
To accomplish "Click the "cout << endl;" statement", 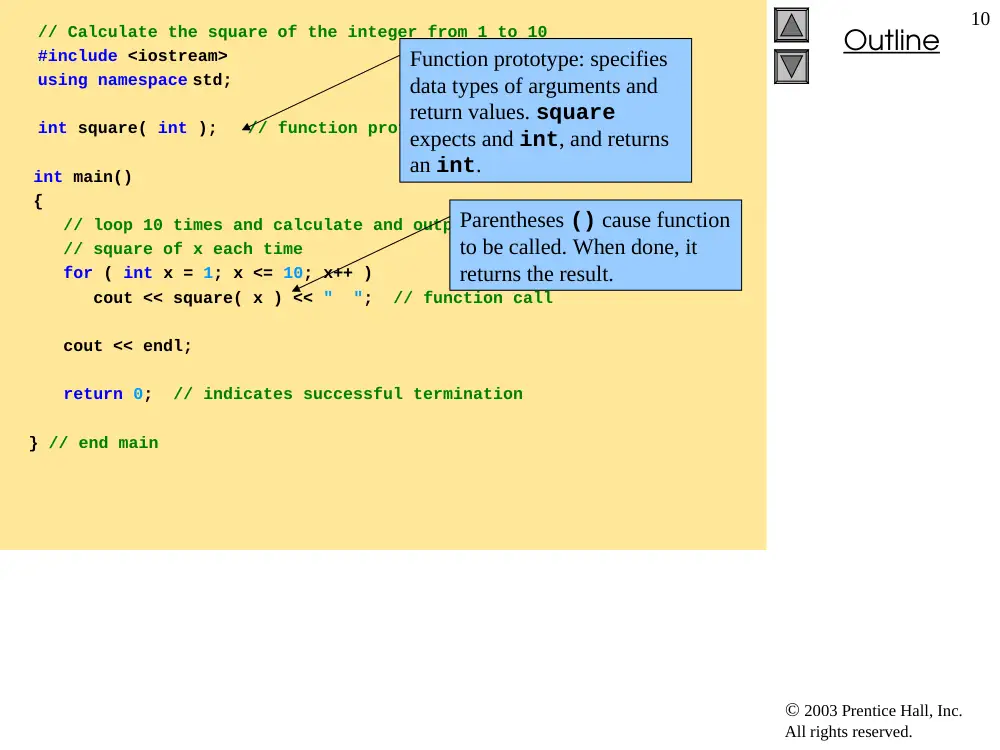I will coord(127,346).
